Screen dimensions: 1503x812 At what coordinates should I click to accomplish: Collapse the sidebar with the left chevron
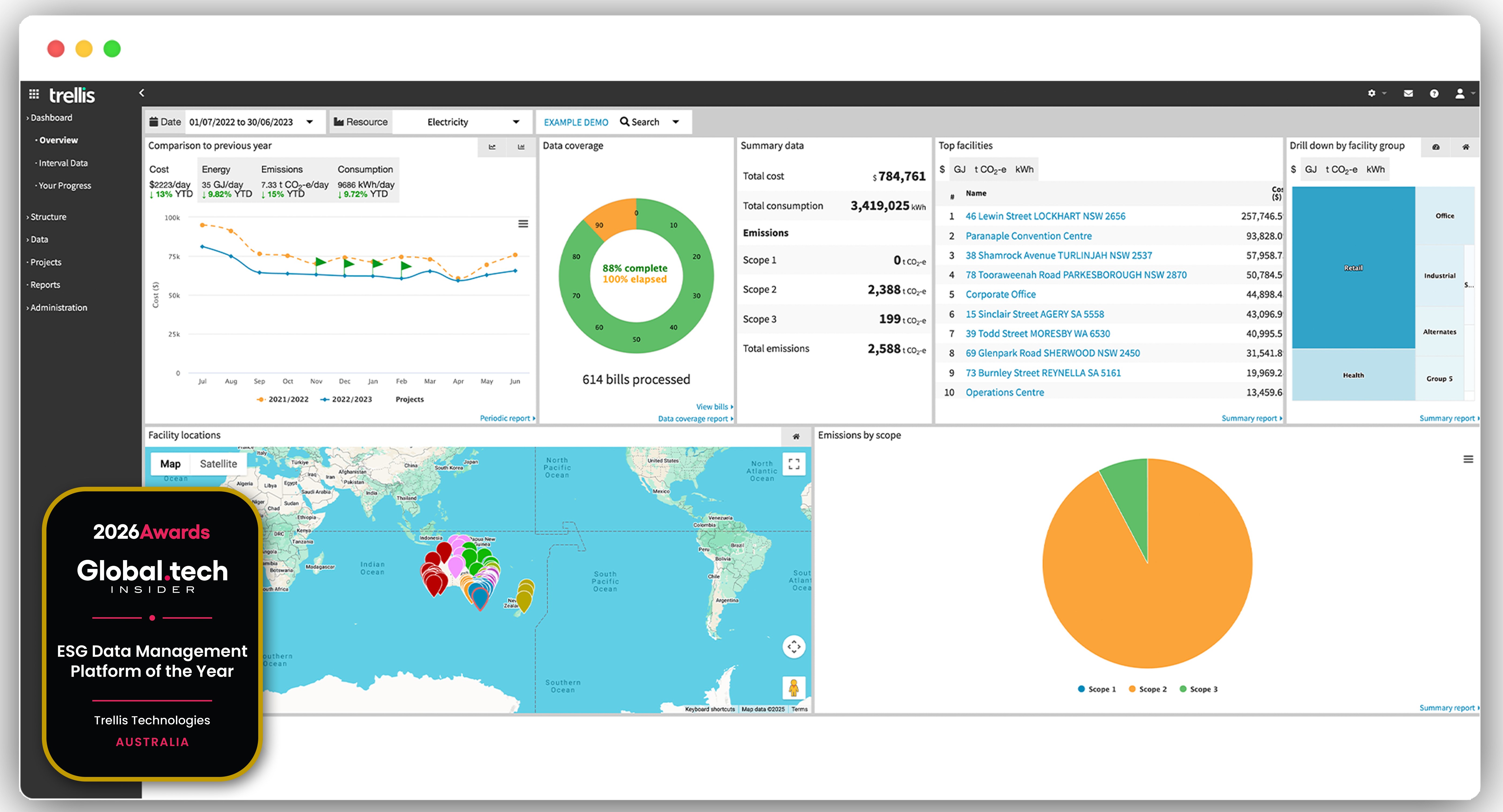pos(142,93)
